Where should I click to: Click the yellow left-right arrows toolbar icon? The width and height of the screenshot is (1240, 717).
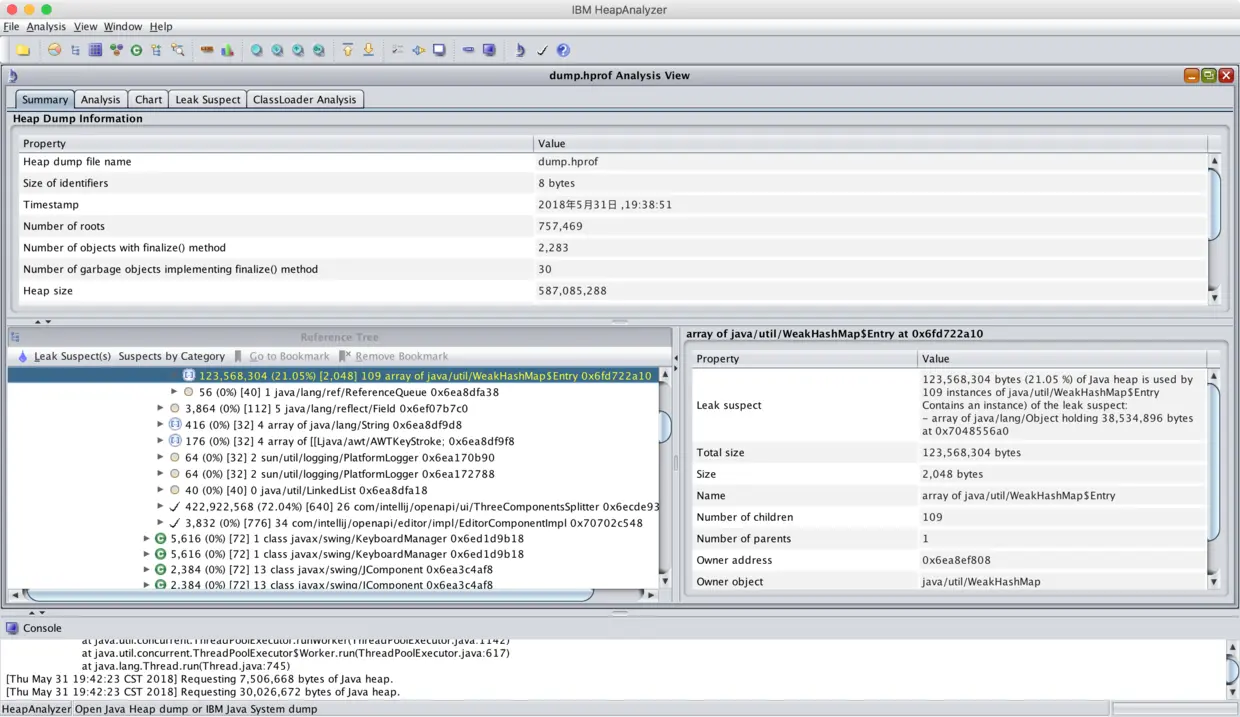418,50
